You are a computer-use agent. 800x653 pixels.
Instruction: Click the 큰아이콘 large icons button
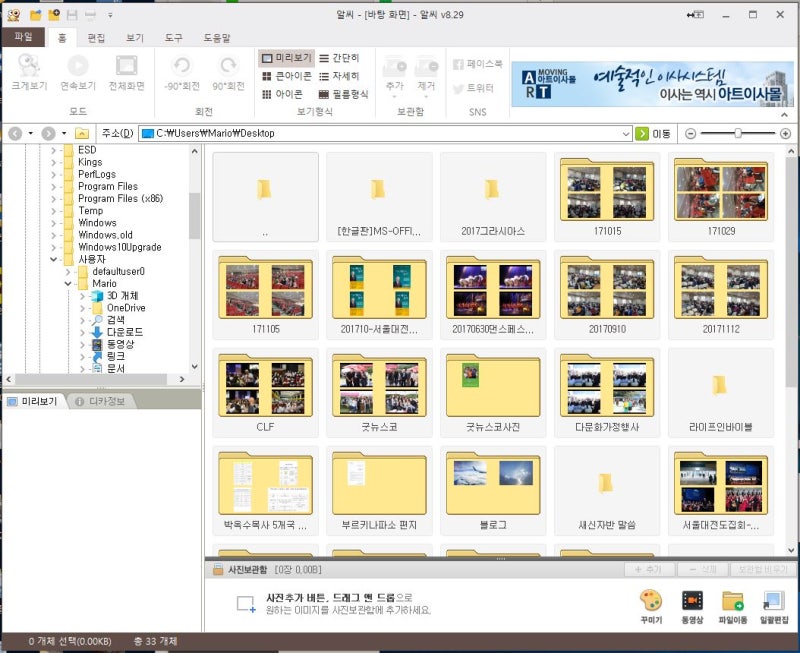(286, 76)
